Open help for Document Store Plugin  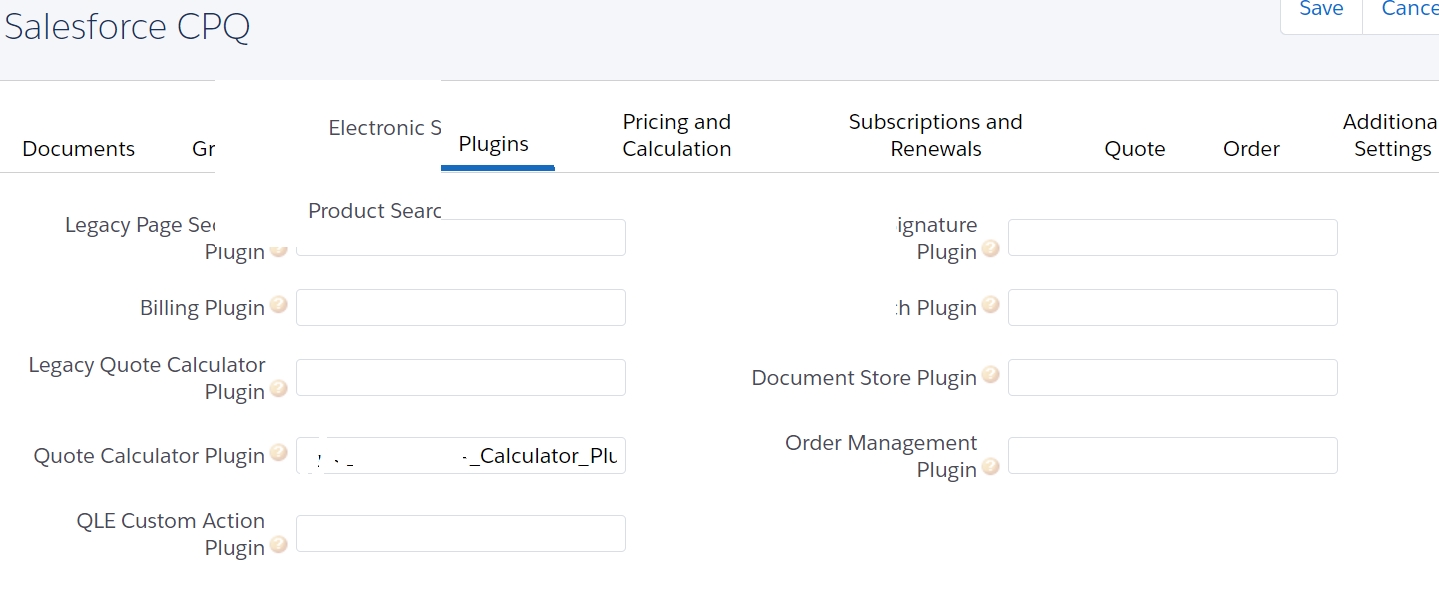[990, 376]
